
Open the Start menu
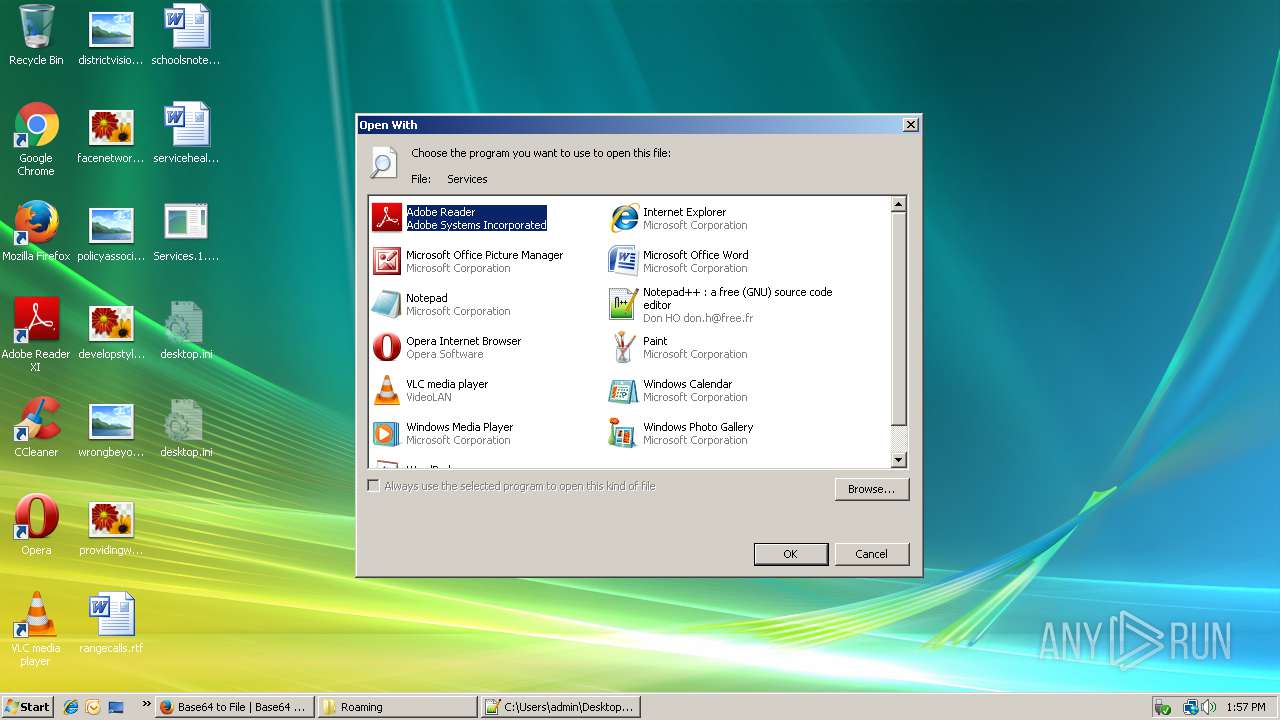[27, 707]
